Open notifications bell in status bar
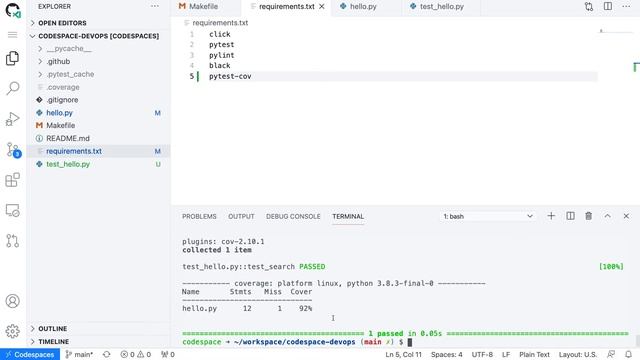640x360 pixels. [x=629, y=354]
